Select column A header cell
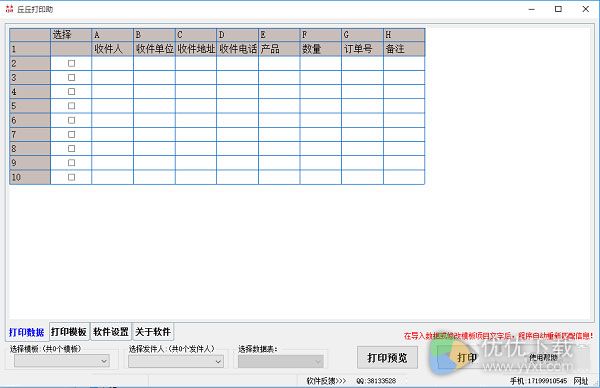Image resolution: width=600 pixels, height=388 pixels. pos(112,35)
